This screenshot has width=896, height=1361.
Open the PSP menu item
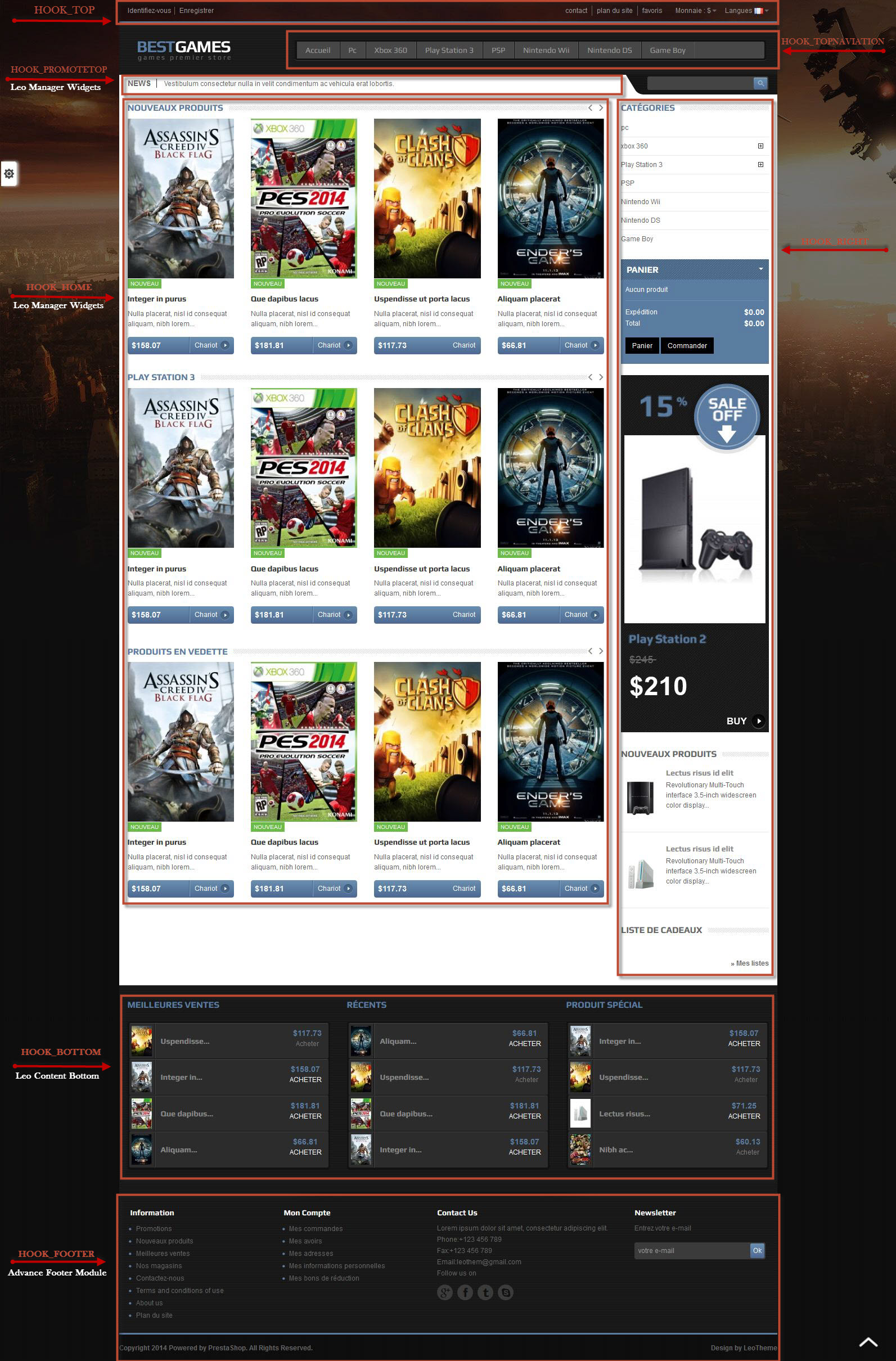(x=498, y=49)
